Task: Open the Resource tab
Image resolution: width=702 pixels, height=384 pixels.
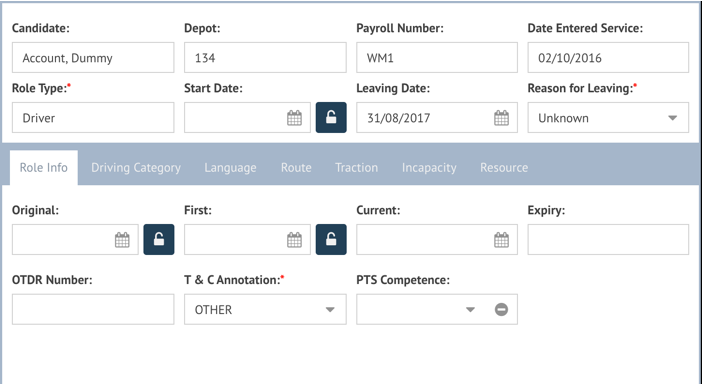Action: coord(504,167)
